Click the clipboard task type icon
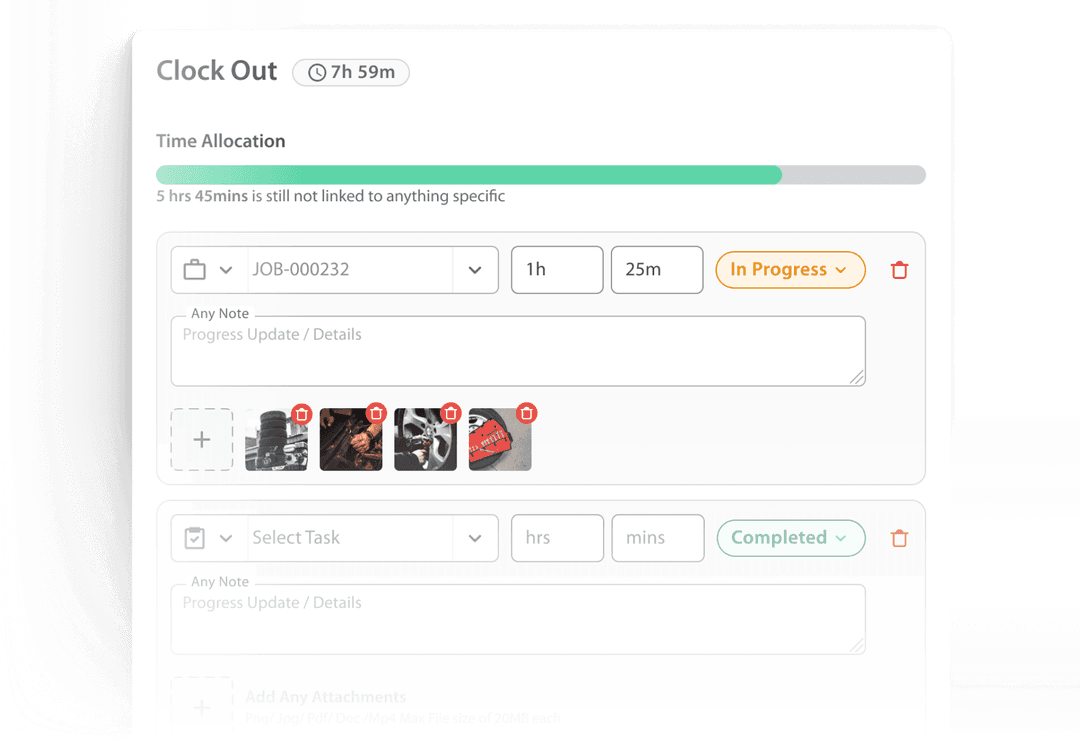The height and width of the screenshot is (749, 1080). 195,537
